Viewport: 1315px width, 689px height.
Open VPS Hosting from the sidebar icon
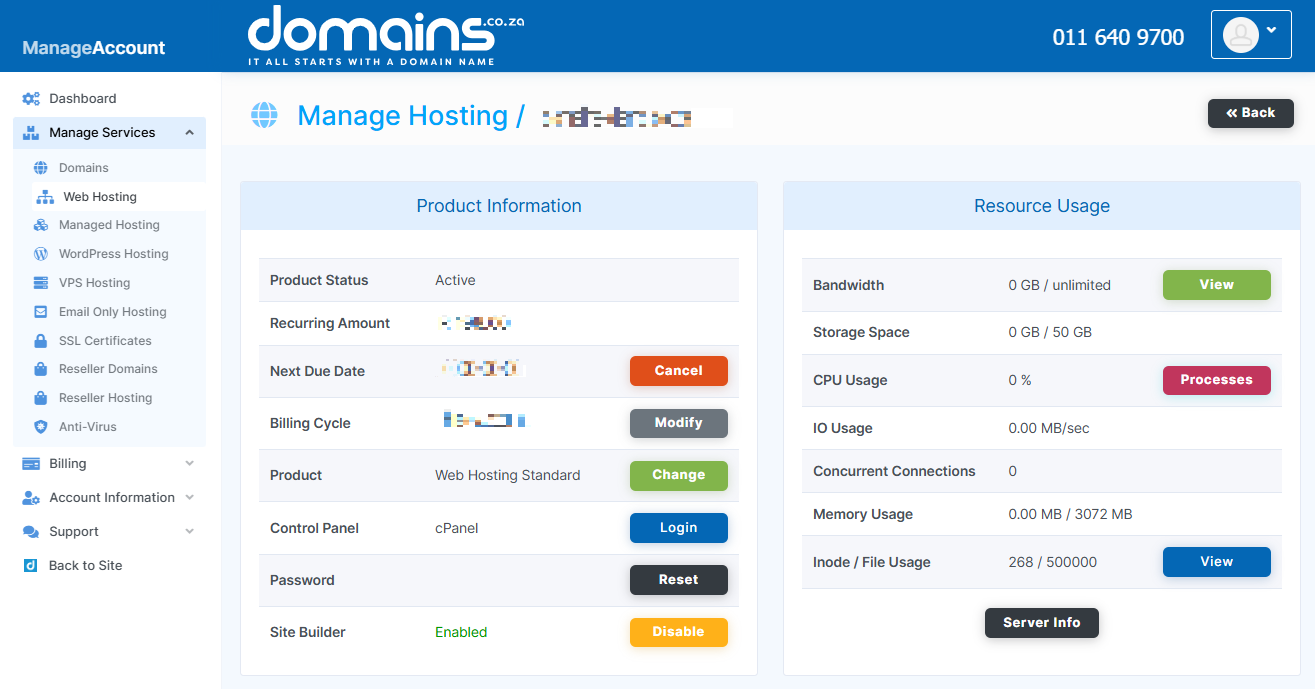[x=39, y=282]
